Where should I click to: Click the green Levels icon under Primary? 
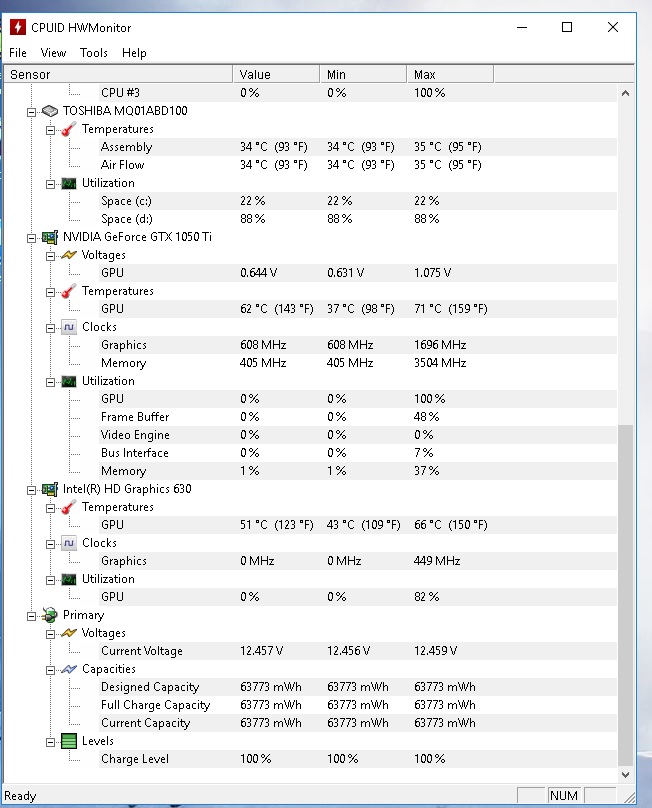click(x=68, y=741)
